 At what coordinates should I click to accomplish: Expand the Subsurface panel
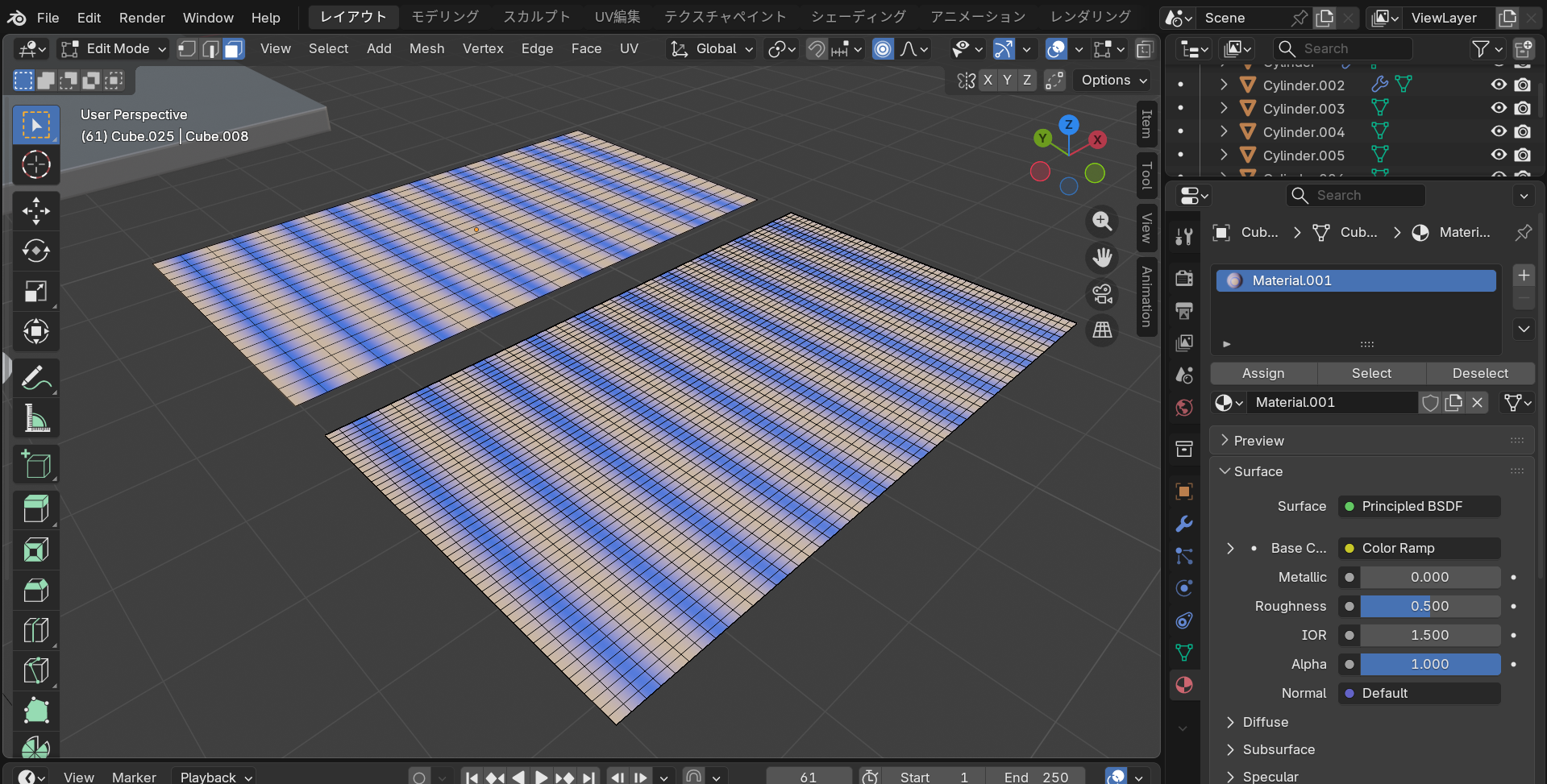pyautogui.click(x=1278, y=749)
